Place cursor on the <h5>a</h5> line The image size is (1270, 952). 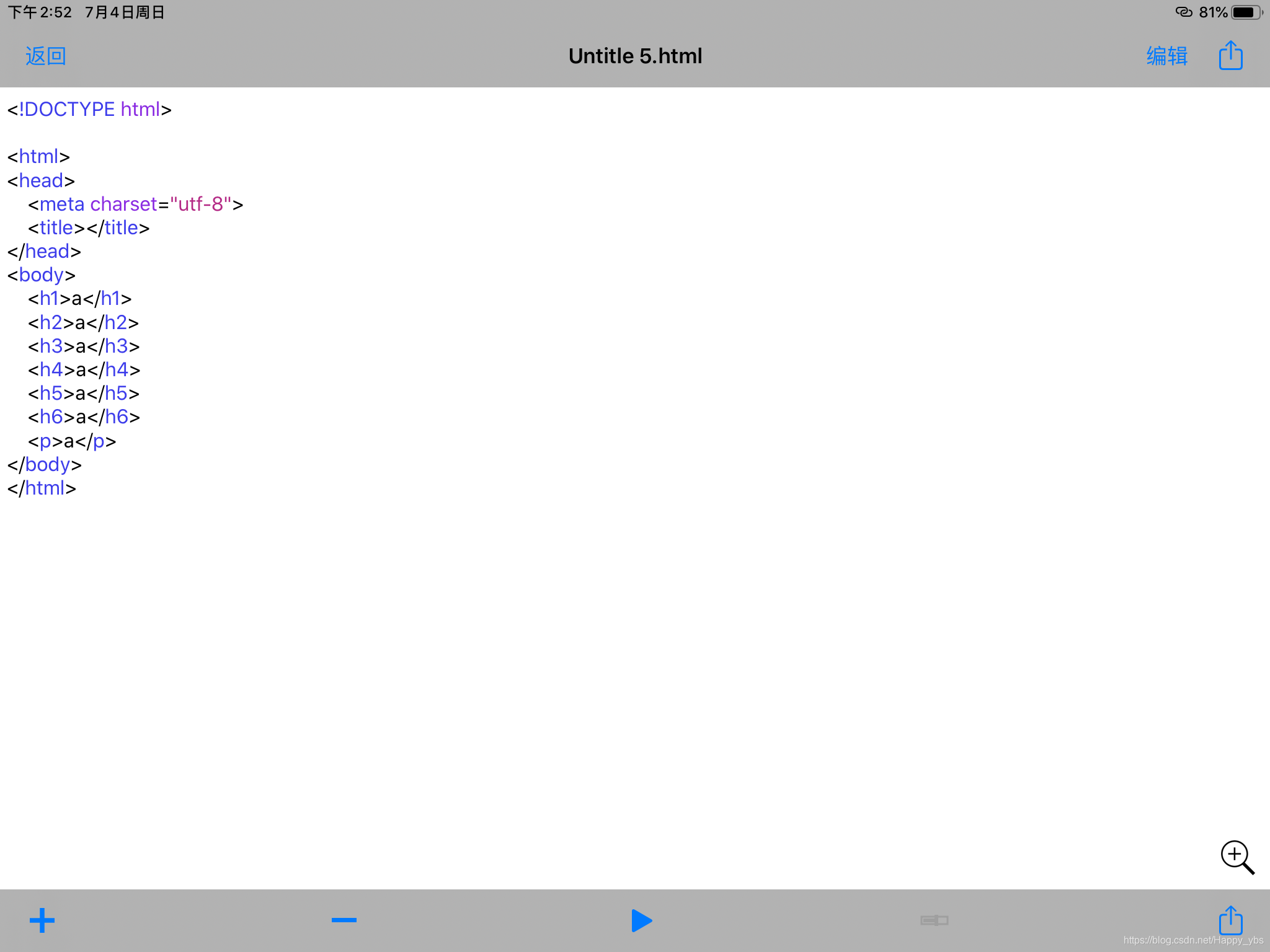coord(84,394)
